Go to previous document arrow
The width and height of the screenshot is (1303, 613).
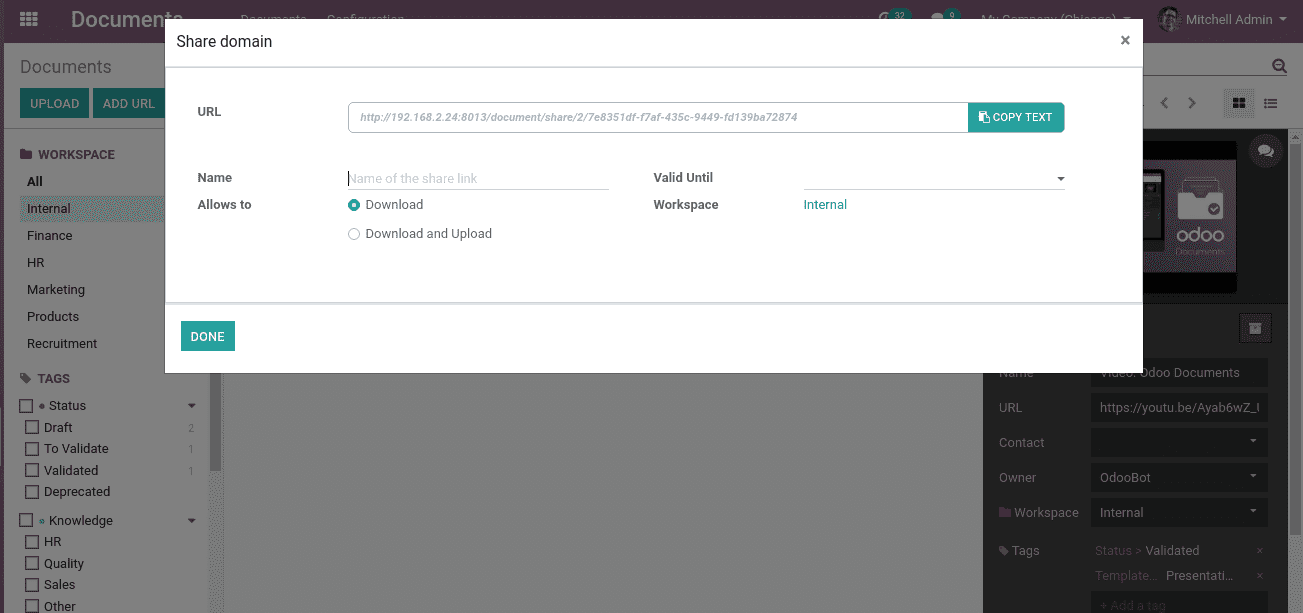click(x=1164, y=103)
